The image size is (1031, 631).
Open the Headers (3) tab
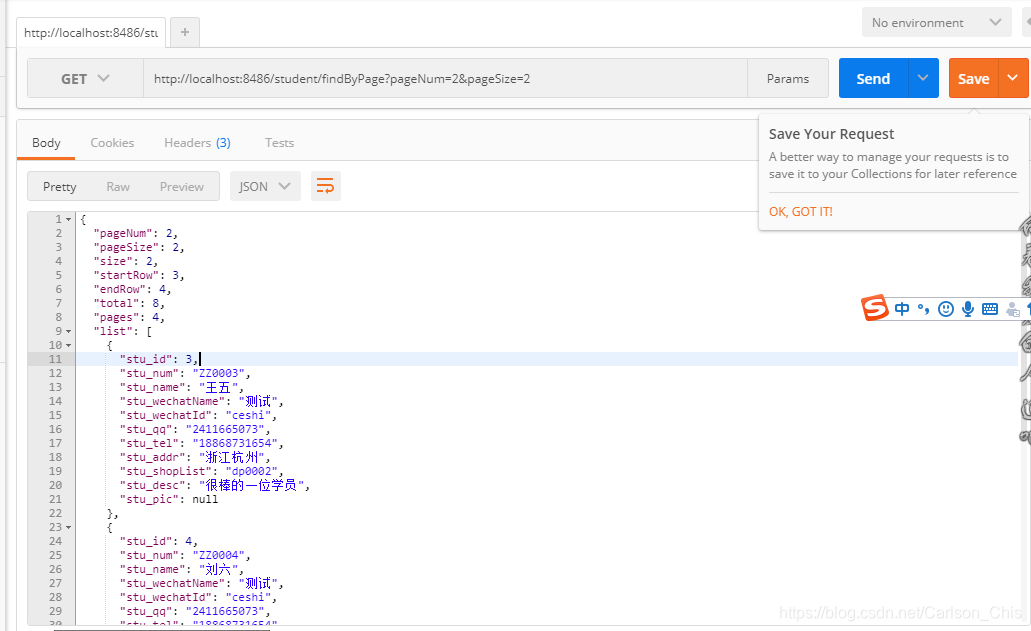pyautogui.click(x=197, y=143)
